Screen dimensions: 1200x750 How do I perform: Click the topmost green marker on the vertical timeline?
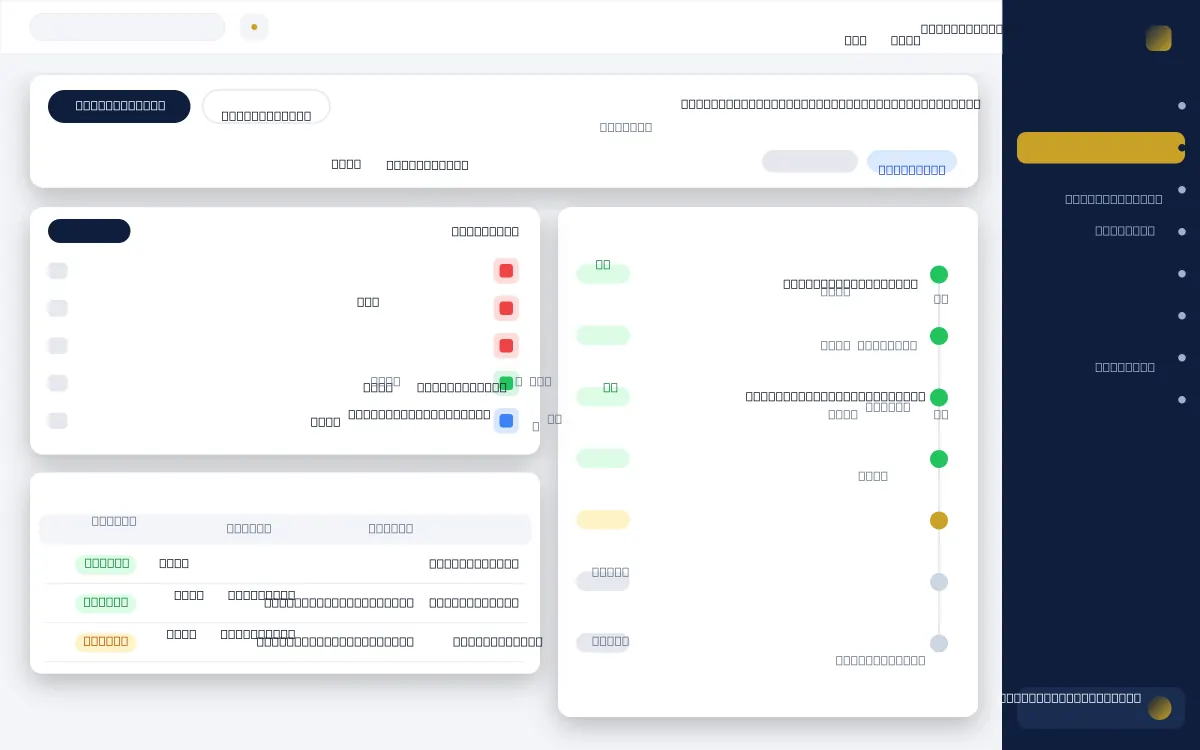[938, 274]
